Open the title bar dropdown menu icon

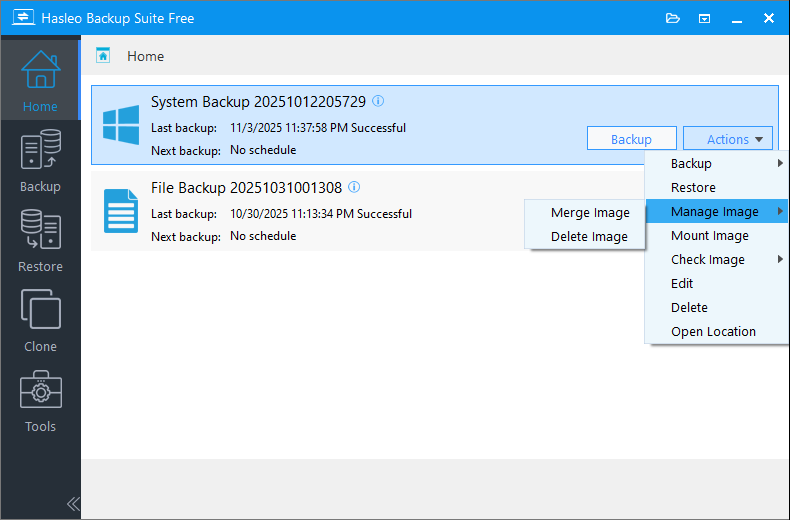pos(704,19)
